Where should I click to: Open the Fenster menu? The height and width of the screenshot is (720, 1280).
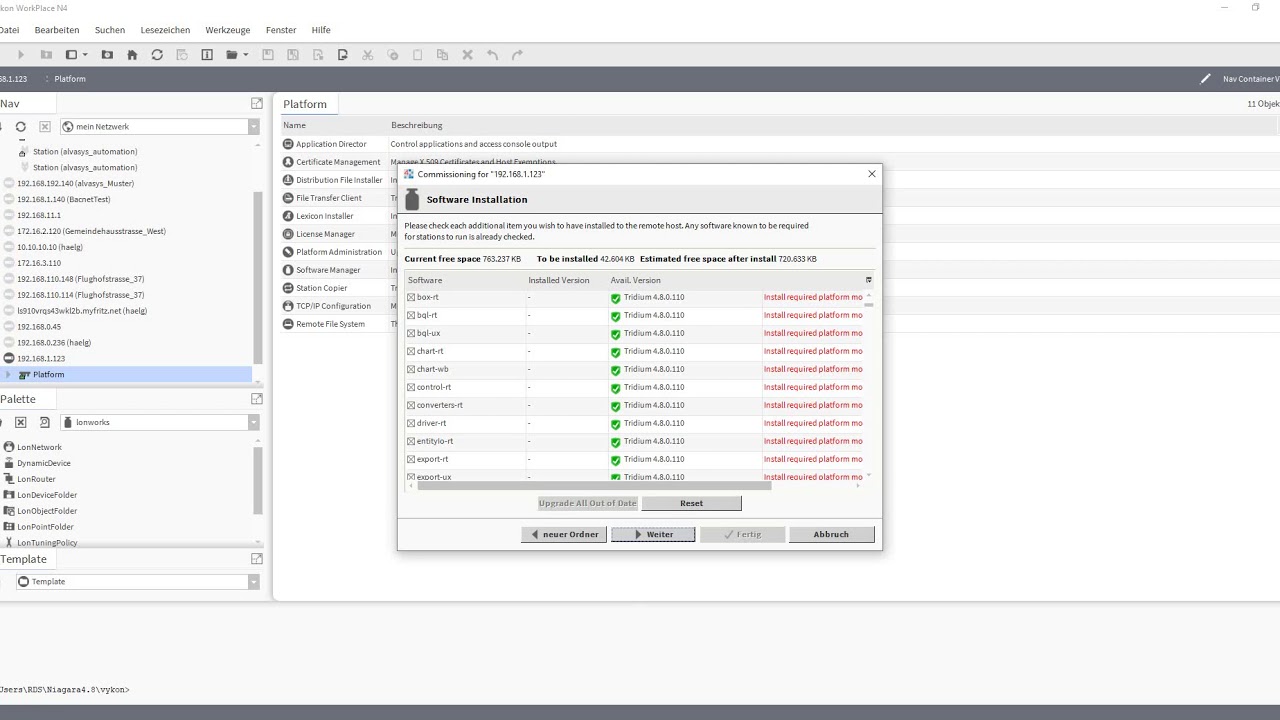point(281,30)
